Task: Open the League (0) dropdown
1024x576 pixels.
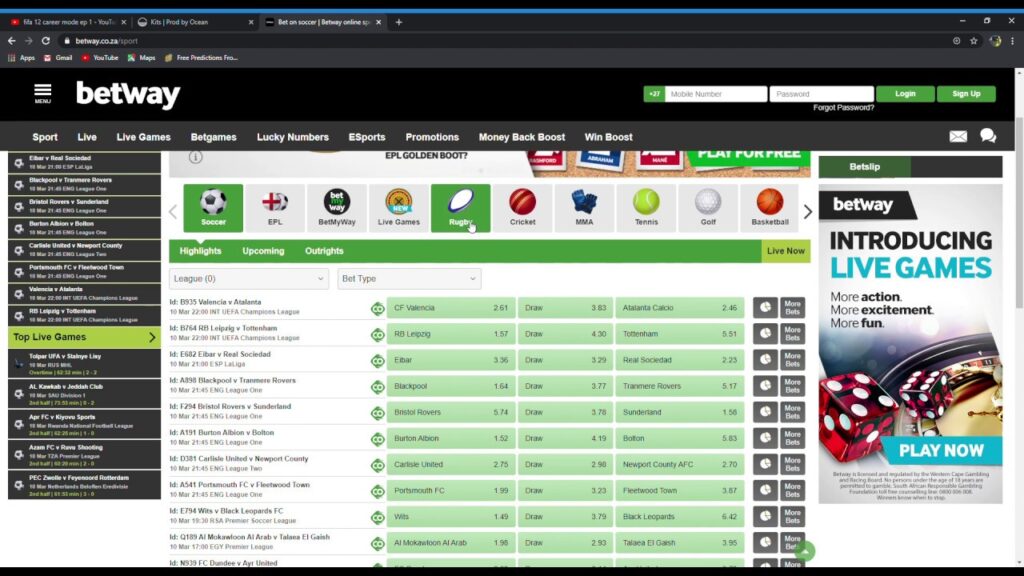Action: click(249, 279)
